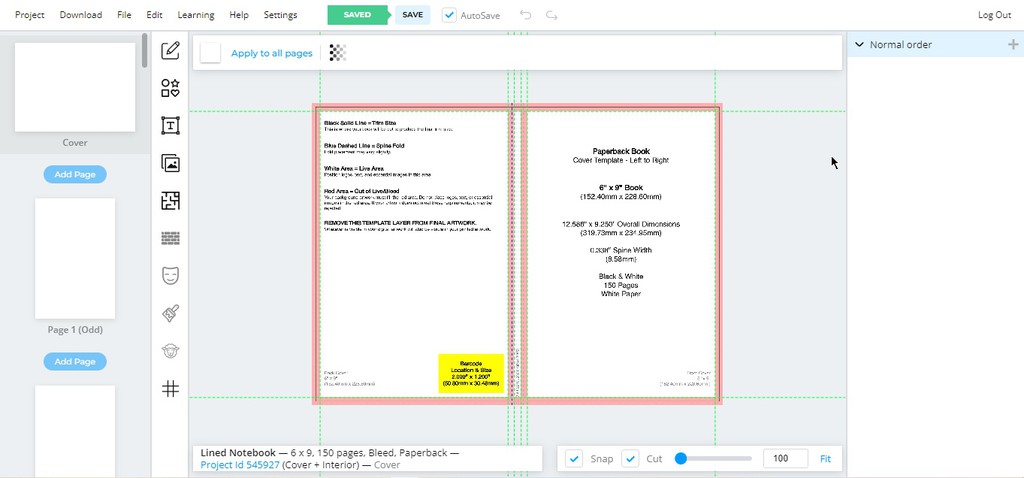Click the transparency checkerboard icon

tap(338, 53)
